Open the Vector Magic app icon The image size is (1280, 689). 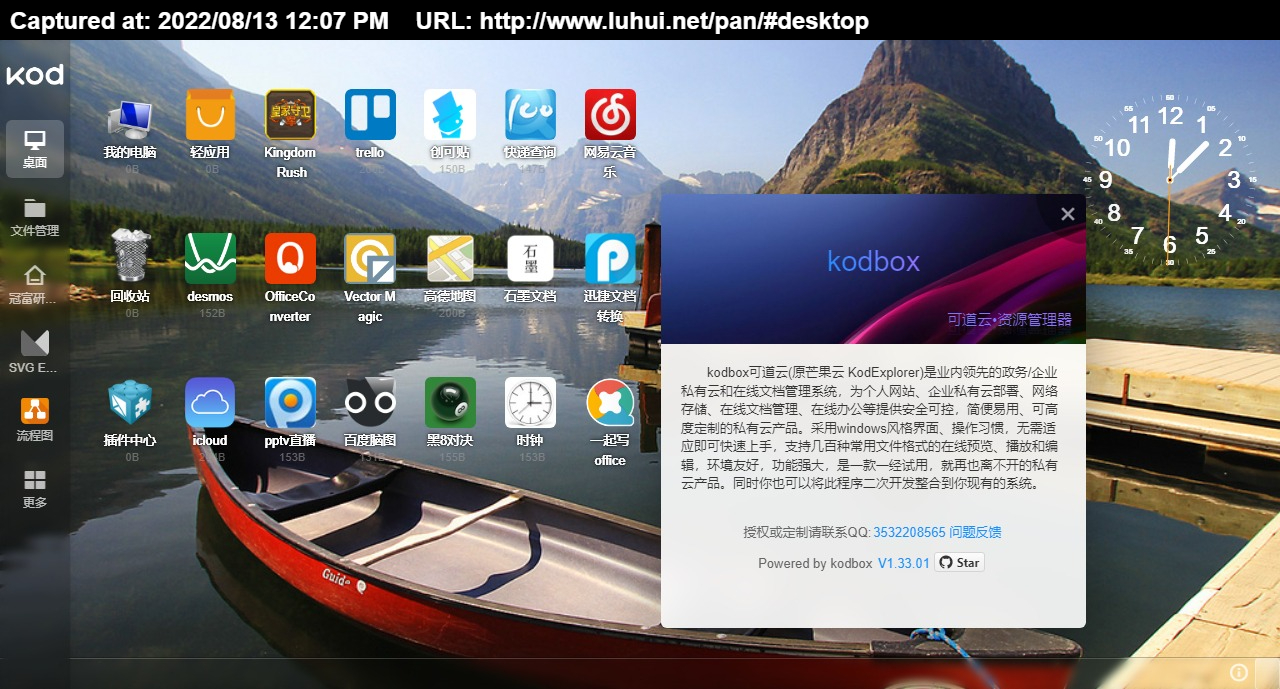tap(370, 259)
